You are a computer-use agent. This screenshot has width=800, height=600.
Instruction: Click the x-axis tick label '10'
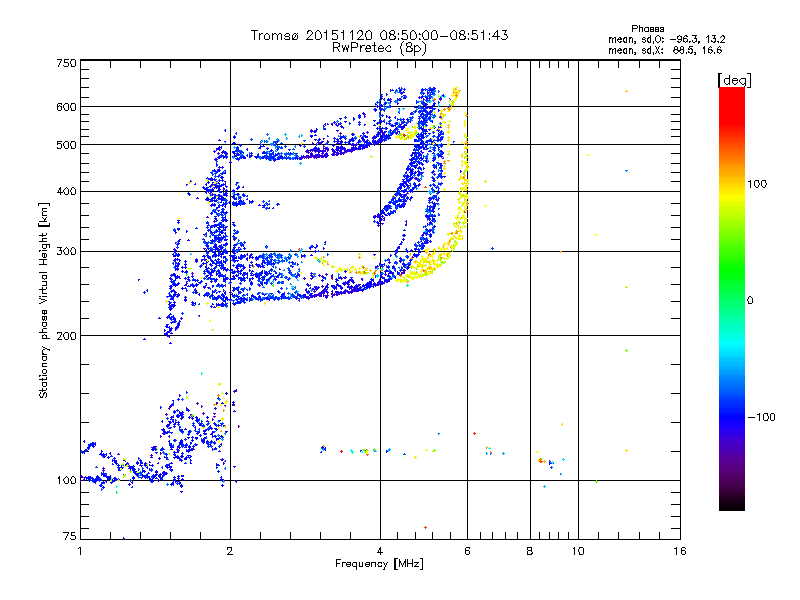pos(578,551)
